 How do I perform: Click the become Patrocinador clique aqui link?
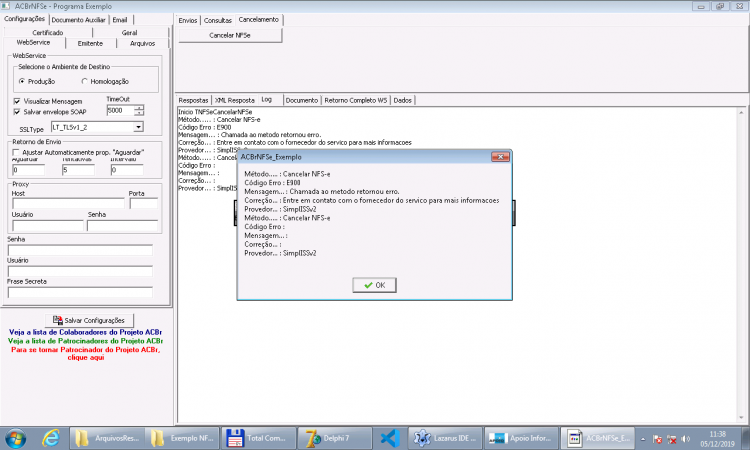tap(86, 353)
